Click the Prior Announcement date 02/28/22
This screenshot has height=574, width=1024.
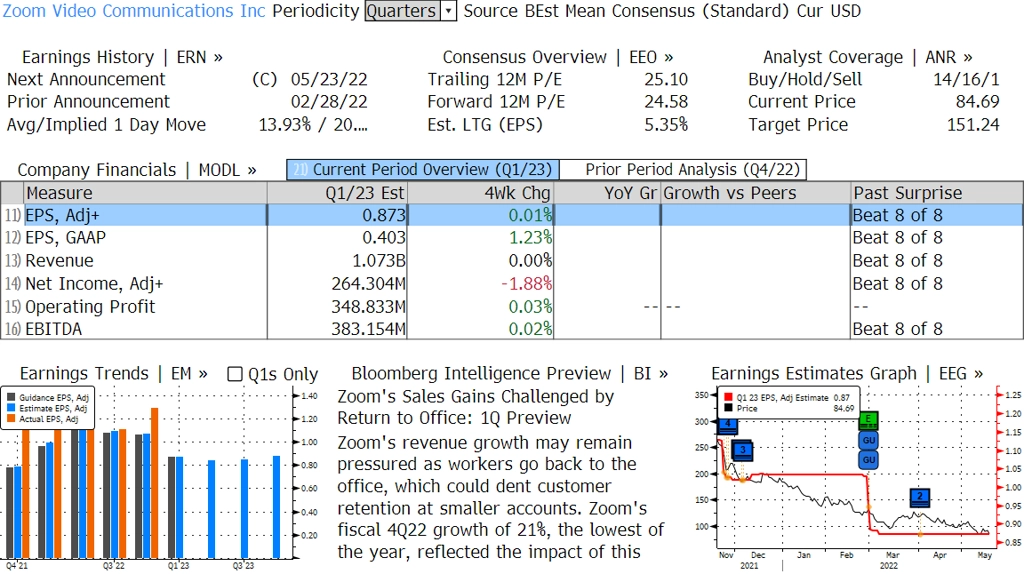coord(329,102)
